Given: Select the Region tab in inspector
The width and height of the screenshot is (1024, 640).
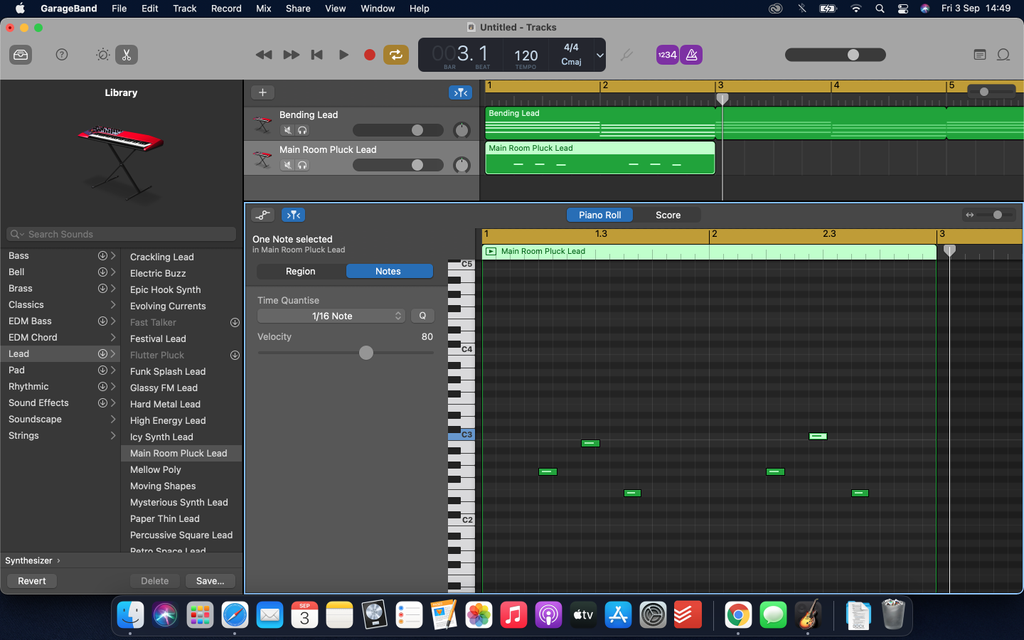Looking at the screenshot, I should click(300, 271).
